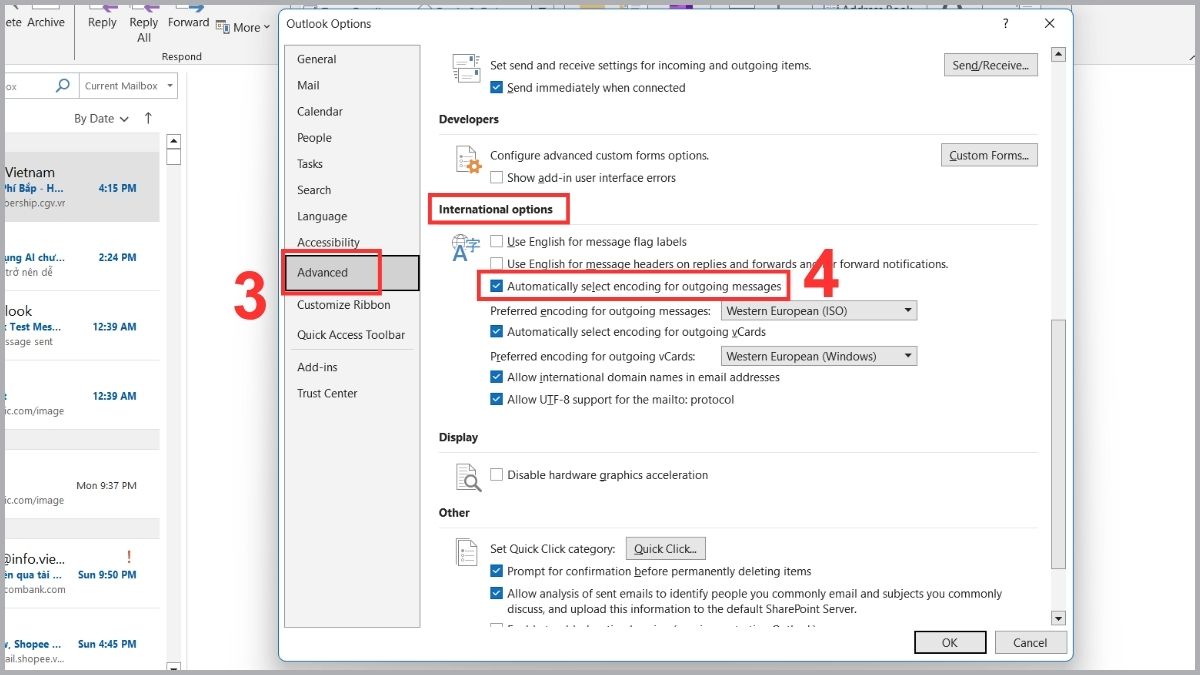Viewport: 1200px width, 675px height.
Task: Click the Display magnifier icon
Action: pos(467,477)
